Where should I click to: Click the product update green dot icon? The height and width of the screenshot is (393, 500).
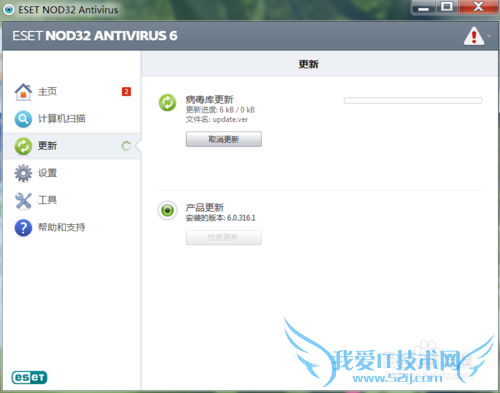pyautogui.click(x=167, y=210)
